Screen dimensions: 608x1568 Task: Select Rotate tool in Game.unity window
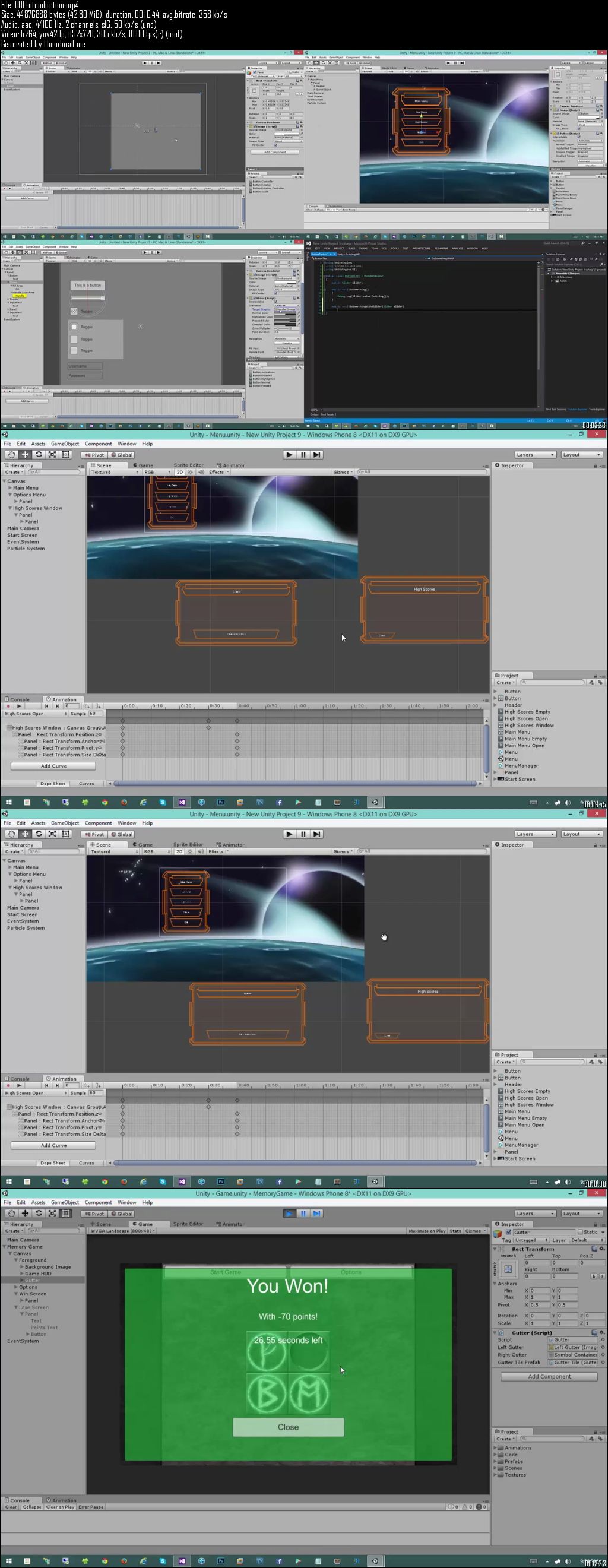point(39,1214)
